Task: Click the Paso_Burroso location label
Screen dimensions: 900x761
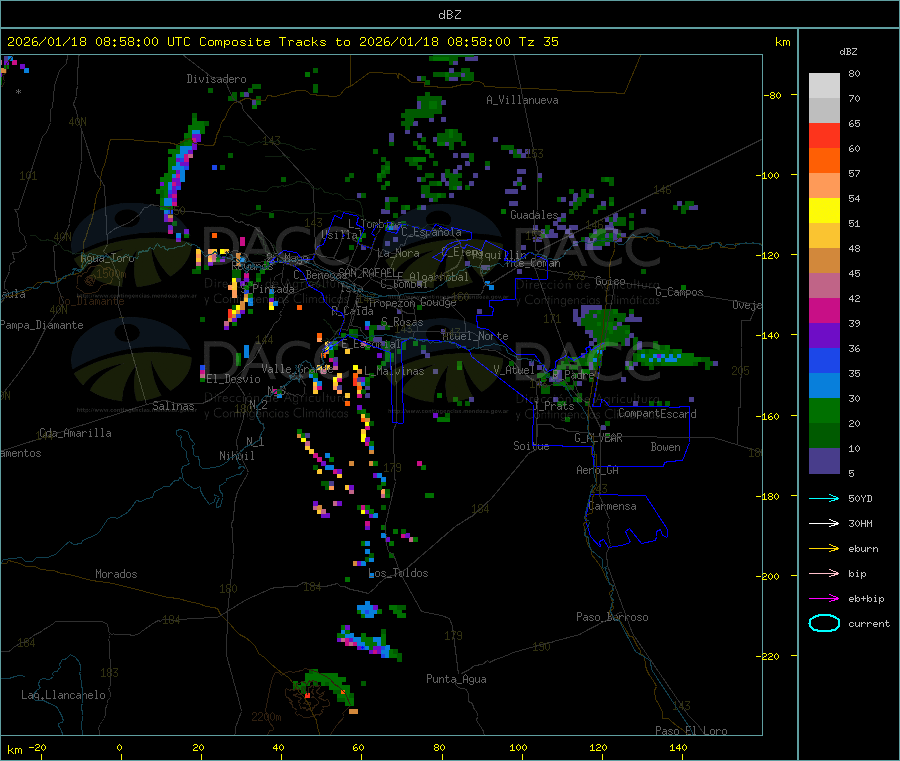Action: click(x=612, y=617)
